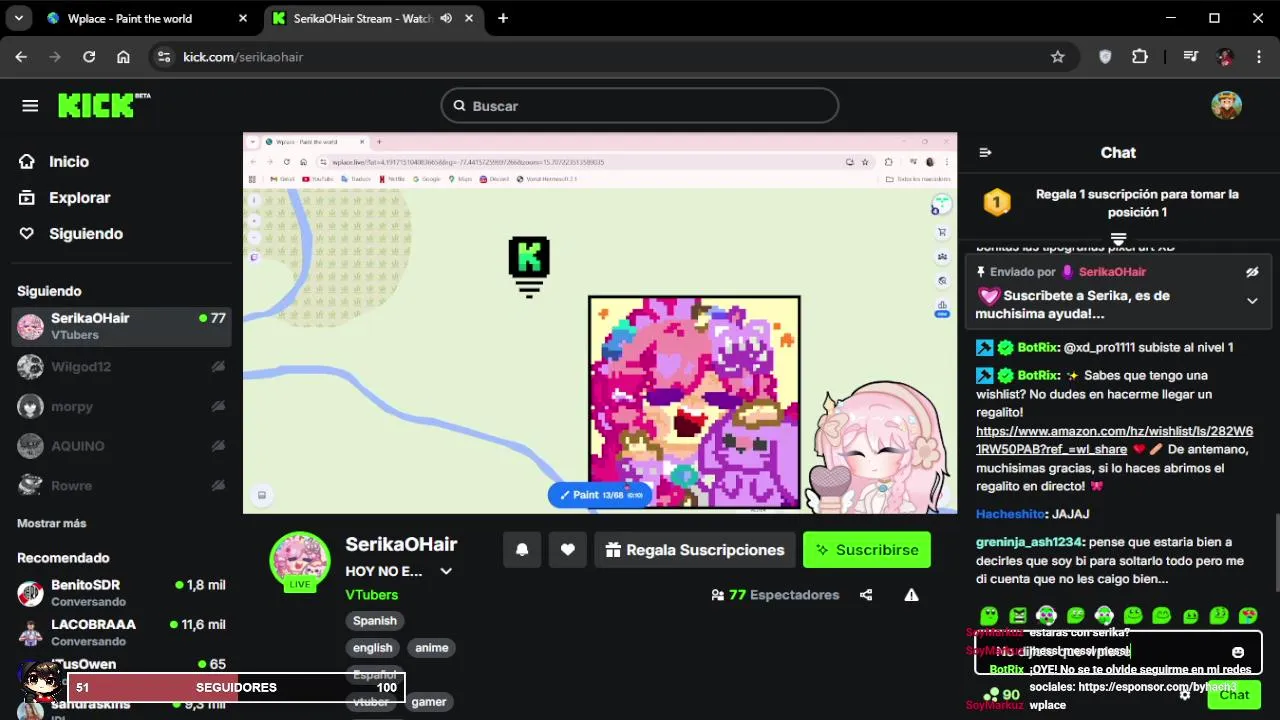Open the Chrome three-dot menu
1280x720 pixels.
point(1258,57)
